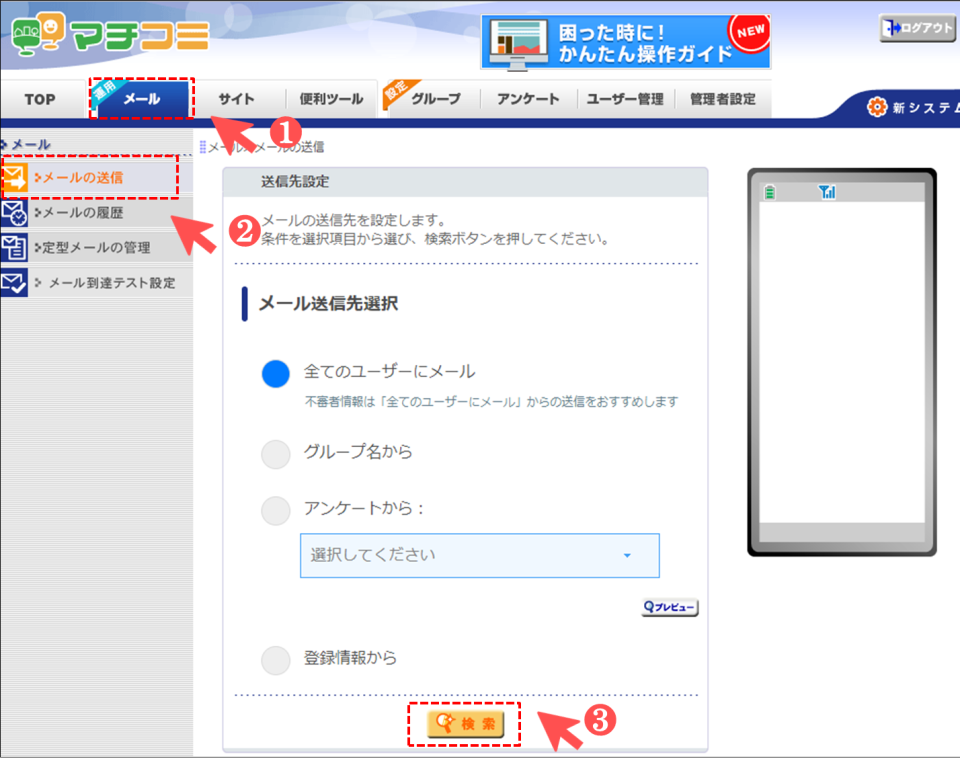Select the "全てのユーザーにメール" radio button

tap(275, 373)
